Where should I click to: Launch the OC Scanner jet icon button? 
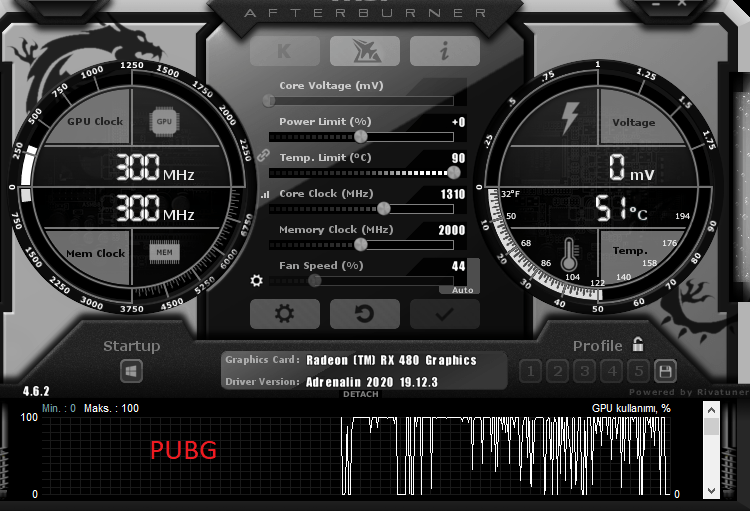(364, 51)
